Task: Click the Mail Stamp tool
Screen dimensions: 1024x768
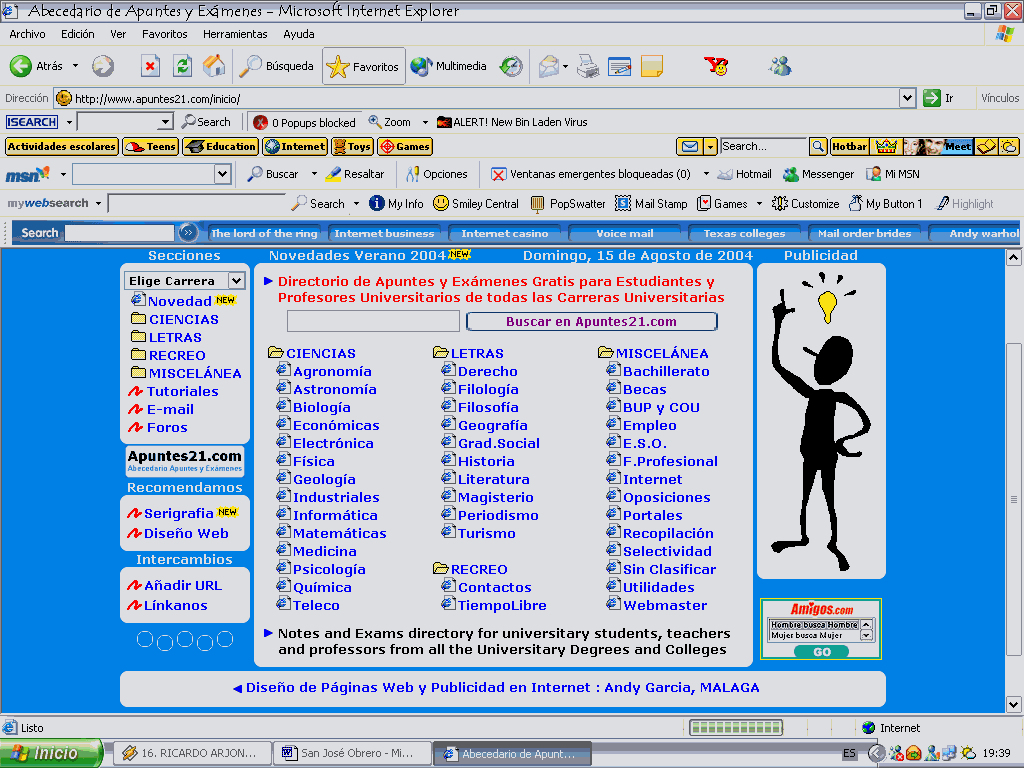Action: click(651, 204)
